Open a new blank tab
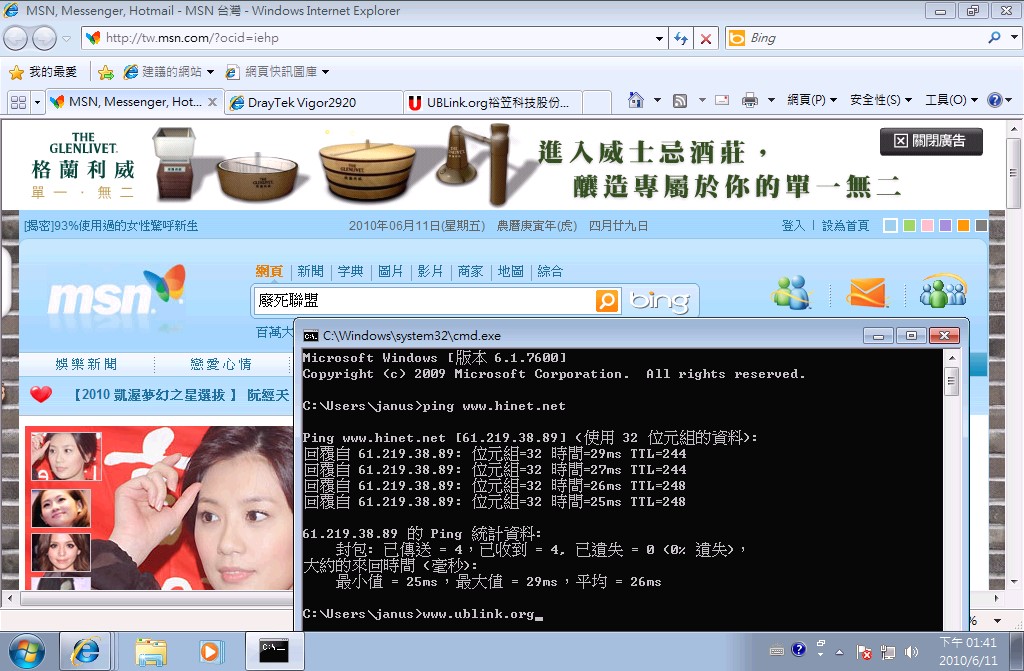The height and width of the screenshot is (671, 1024). point(597,103)
